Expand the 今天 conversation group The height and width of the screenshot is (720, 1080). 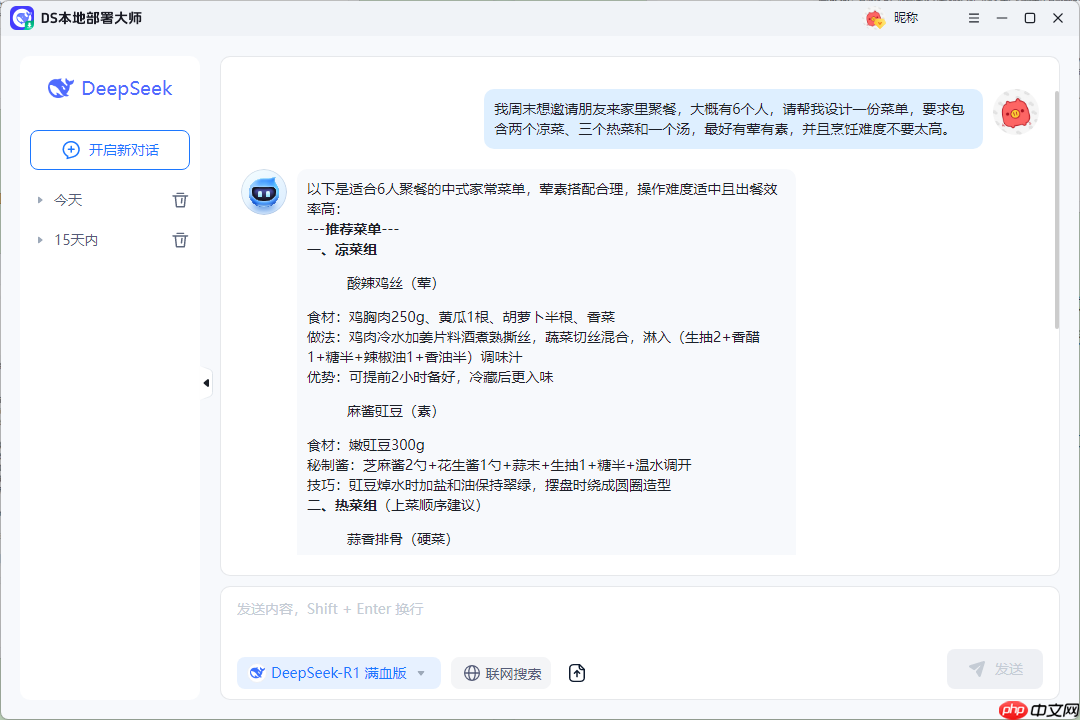[x=39, y=199]
